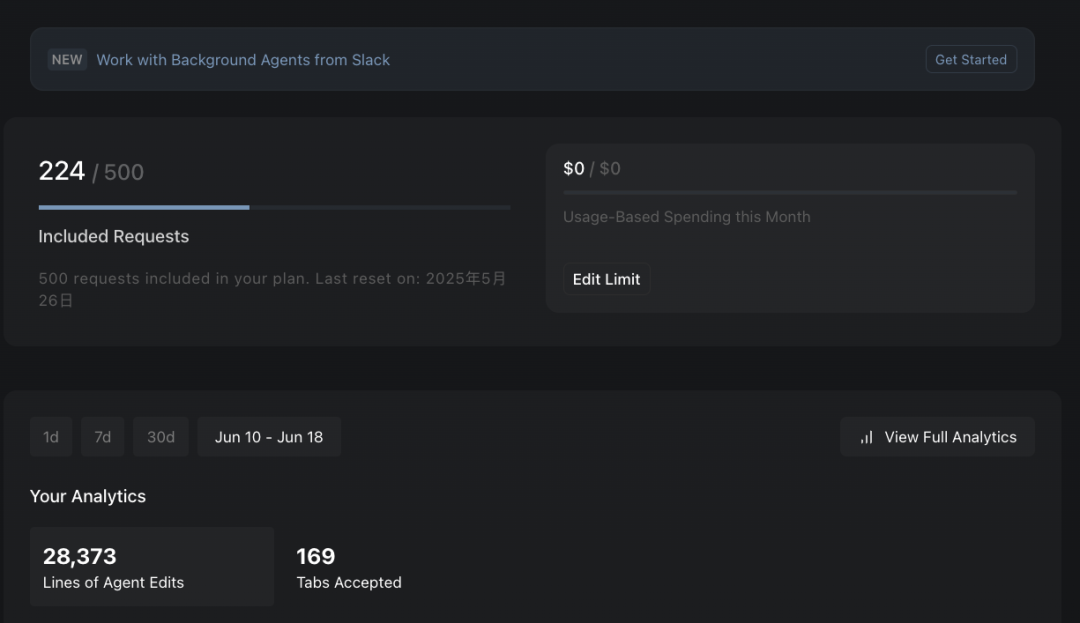
Task: Click the Included Requests heading
Action: click(114, 236)
